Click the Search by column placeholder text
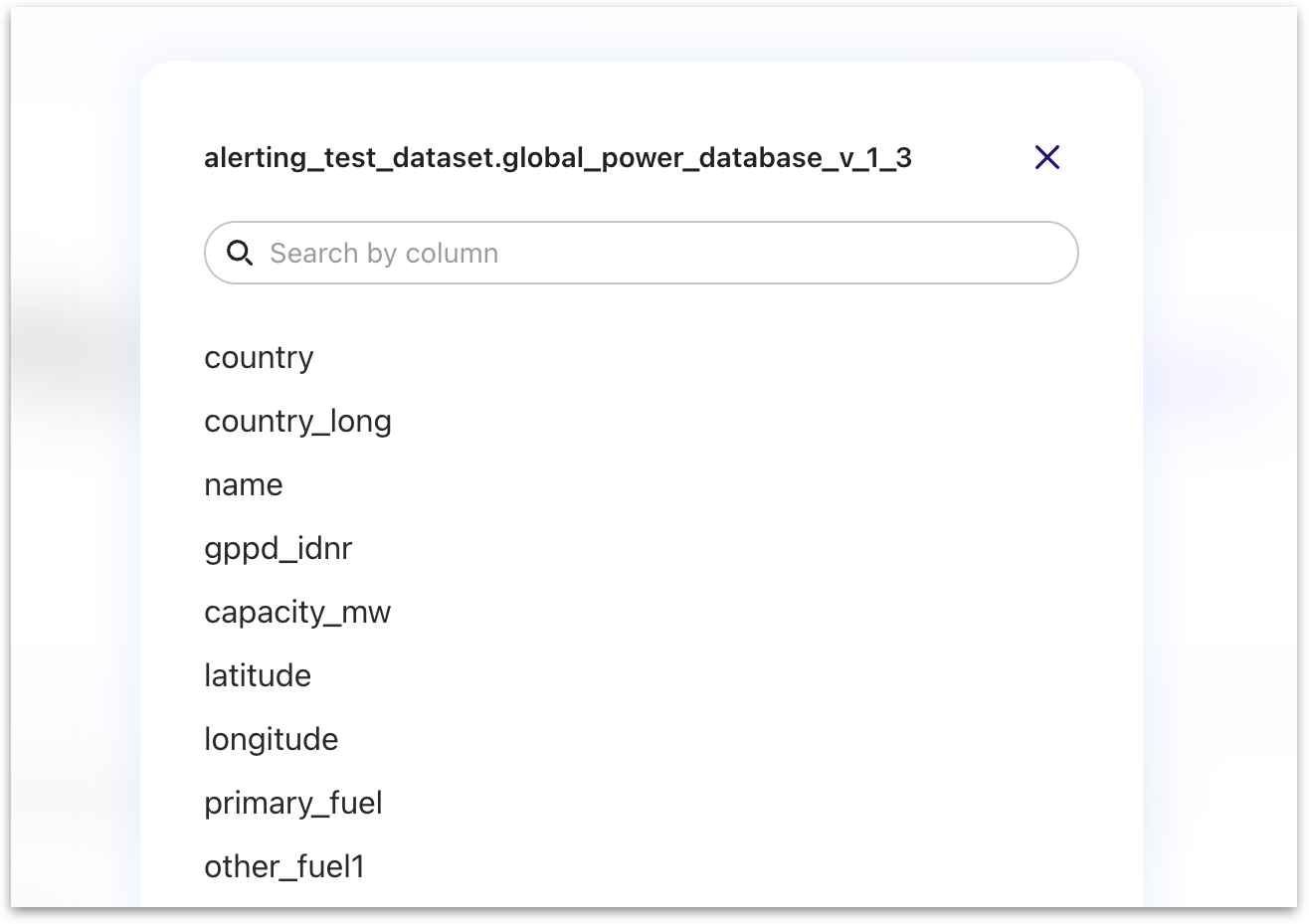Screen dimensions: 1309x924 (x=383, y=254)
